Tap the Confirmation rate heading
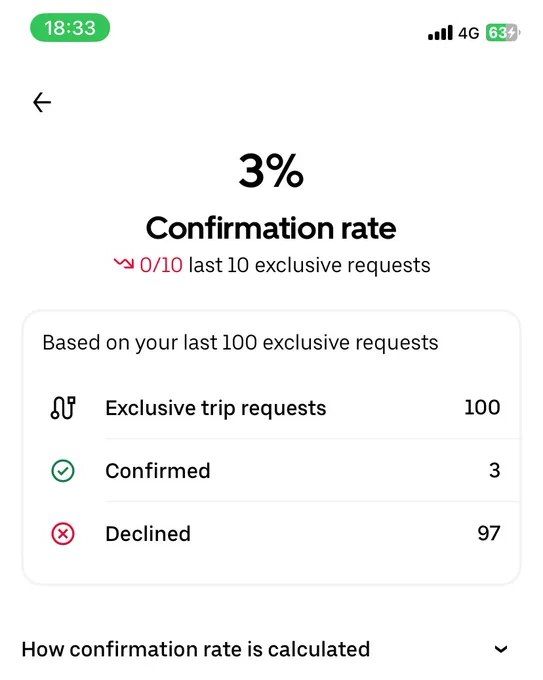The width and height of the screenshot is (543, 680). coord(271,229)
